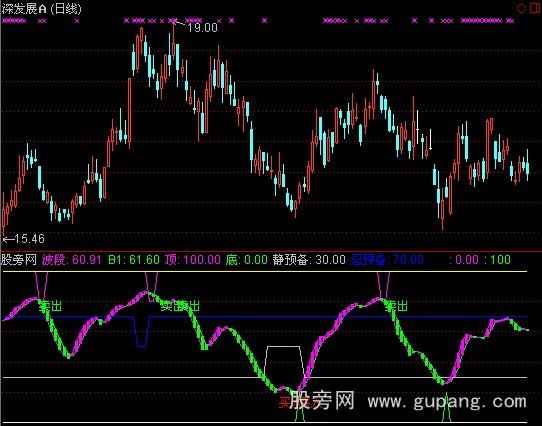The width and height of the screenshot is (542, 426).
Task: Click the 静预备: 30.00 indicator value
Action: click(309, 259)
